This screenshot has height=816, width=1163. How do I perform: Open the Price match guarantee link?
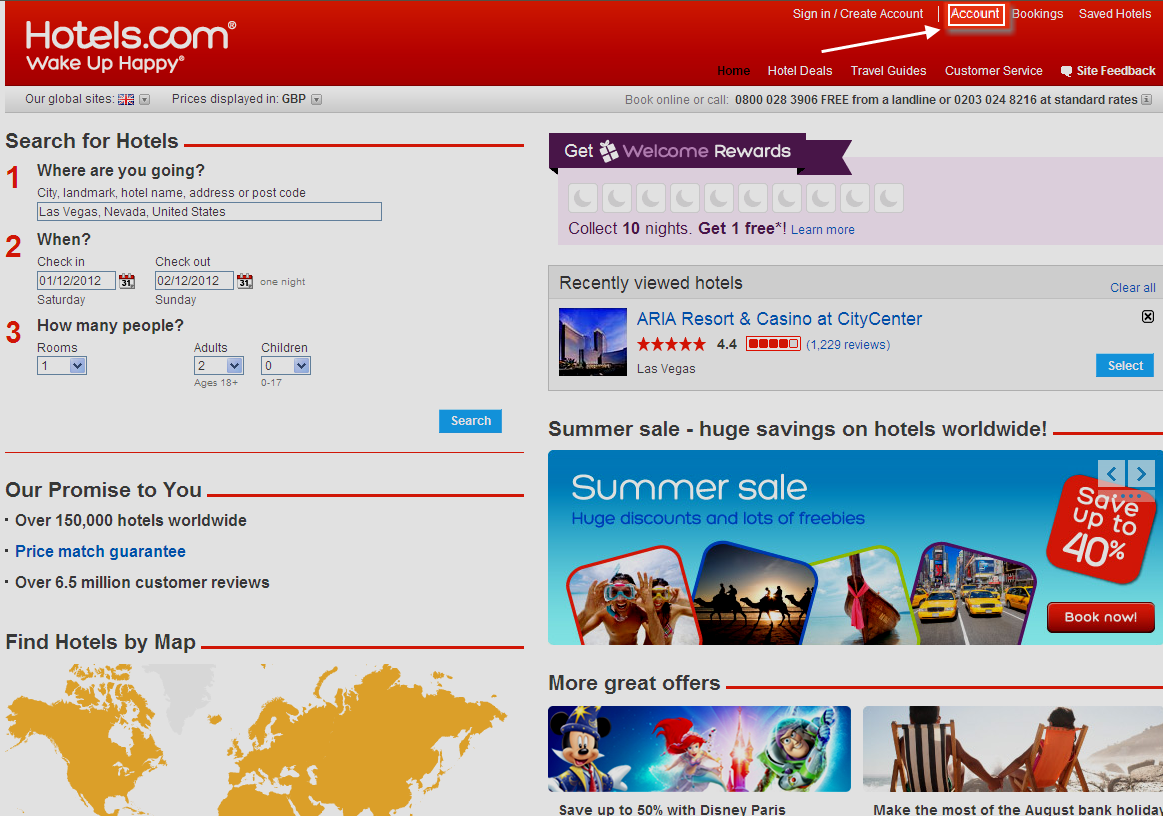click(x=100, y=551)
